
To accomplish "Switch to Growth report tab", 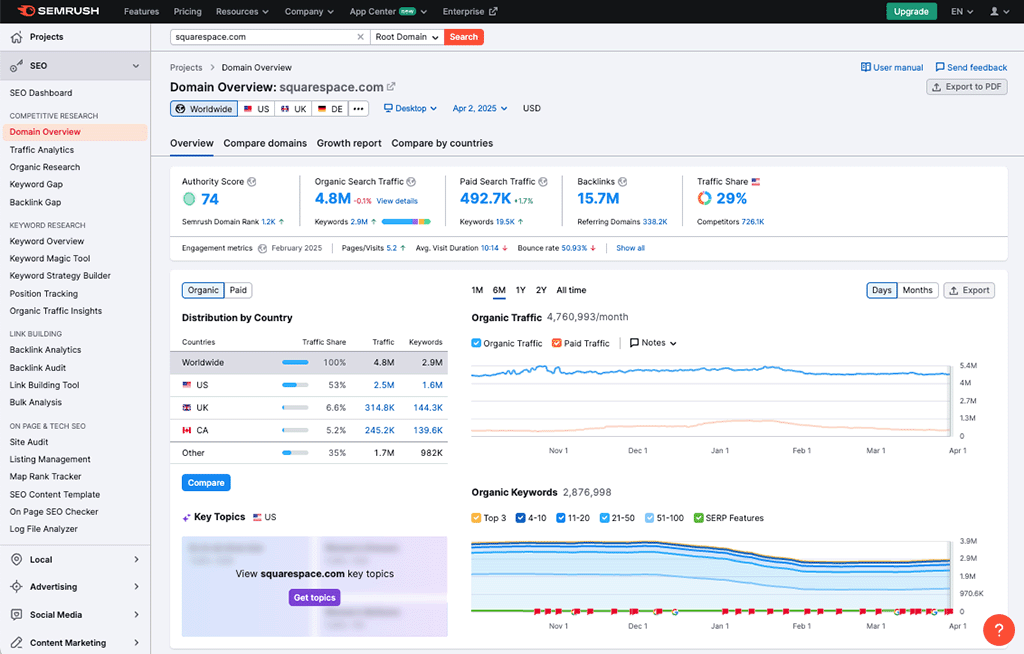I will tap(349, 143).
